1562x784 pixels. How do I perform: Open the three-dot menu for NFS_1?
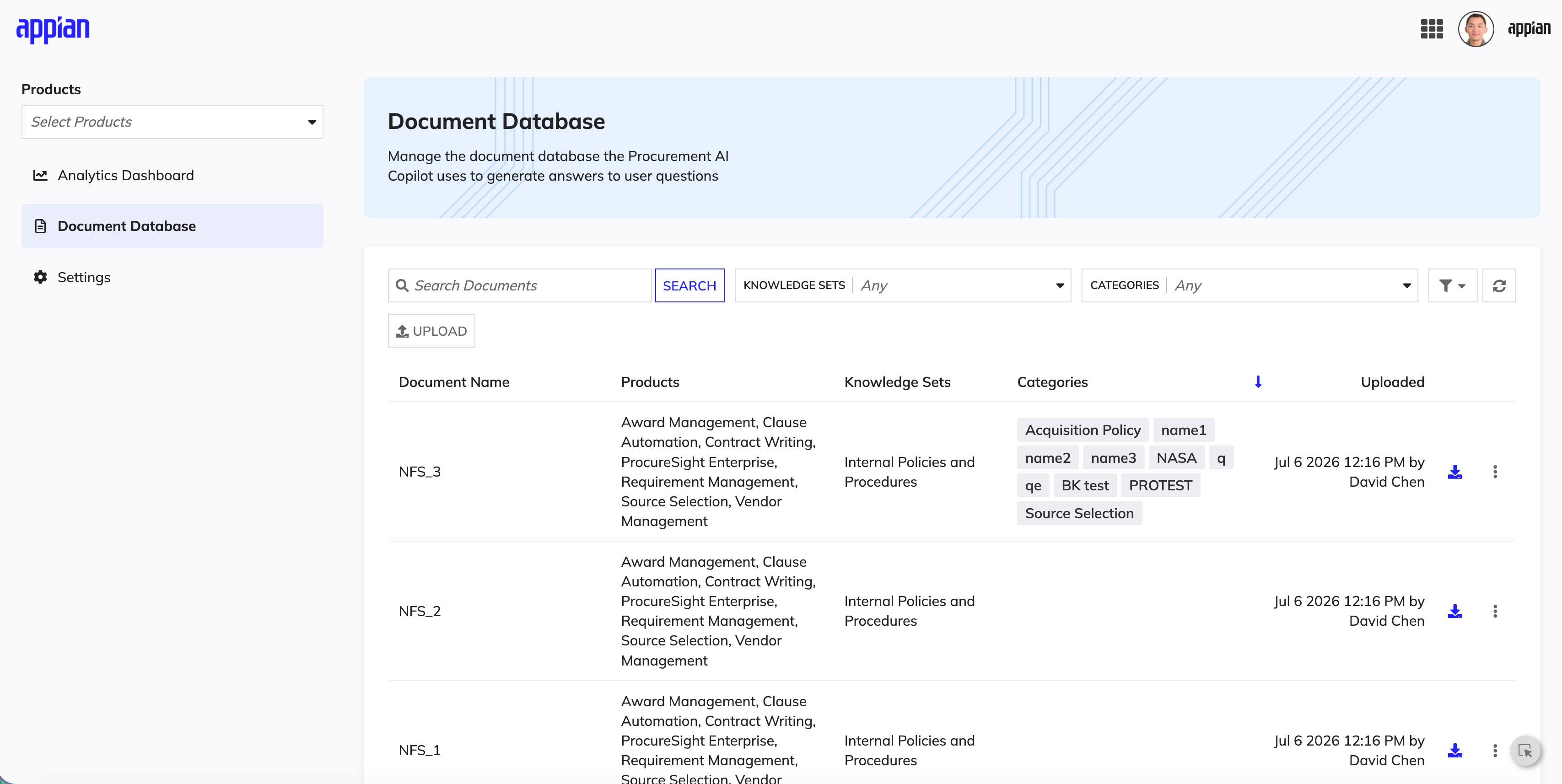point(1495,751)
